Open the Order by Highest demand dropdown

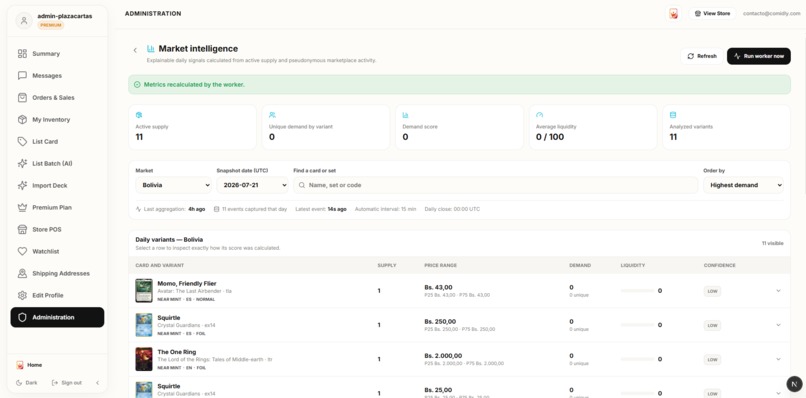(743, 185)
